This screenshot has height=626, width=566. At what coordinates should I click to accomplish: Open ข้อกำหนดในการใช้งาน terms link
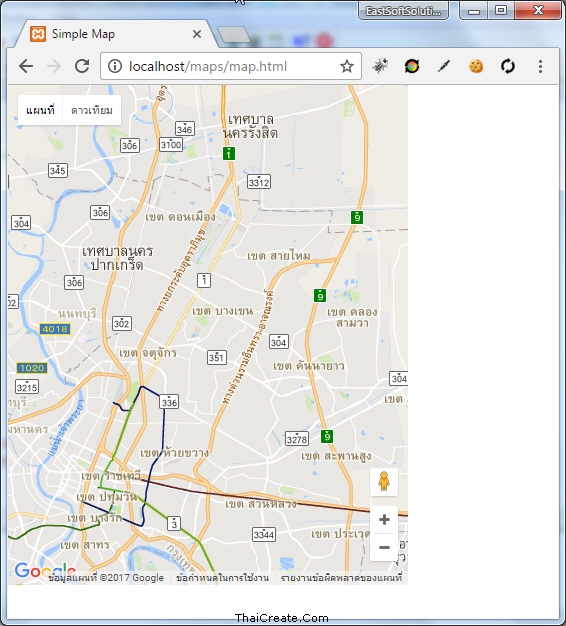point(222,578)
